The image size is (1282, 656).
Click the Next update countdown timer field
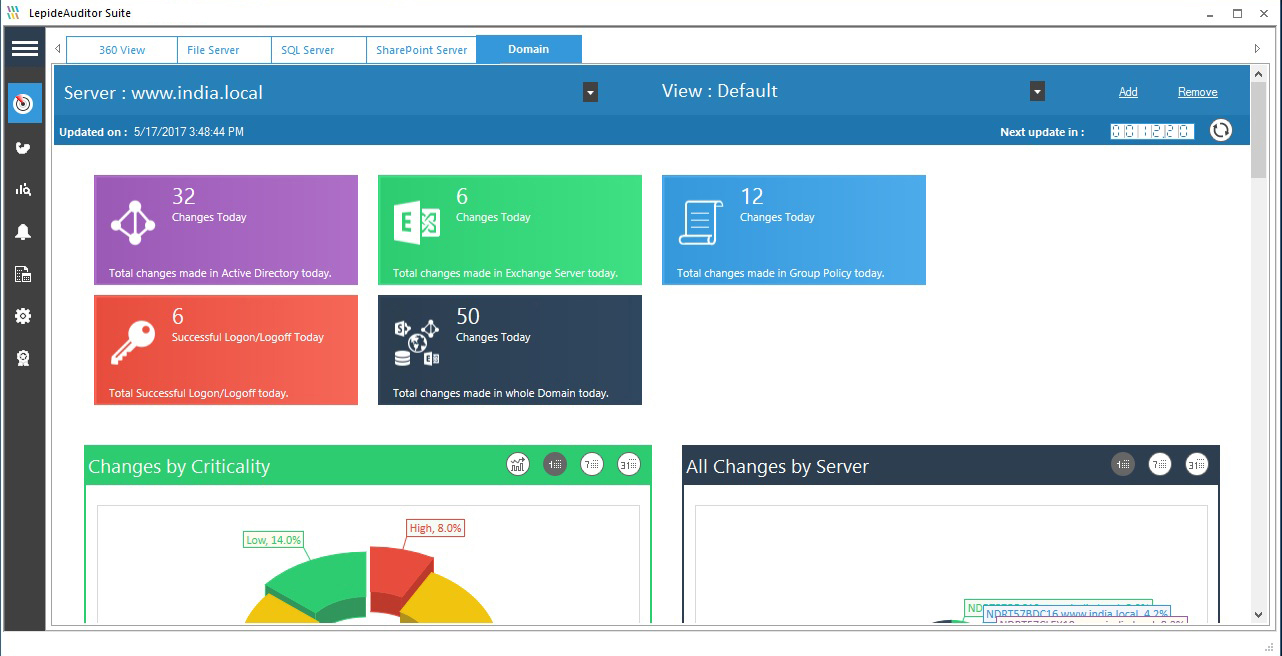tap(1152, 131)
